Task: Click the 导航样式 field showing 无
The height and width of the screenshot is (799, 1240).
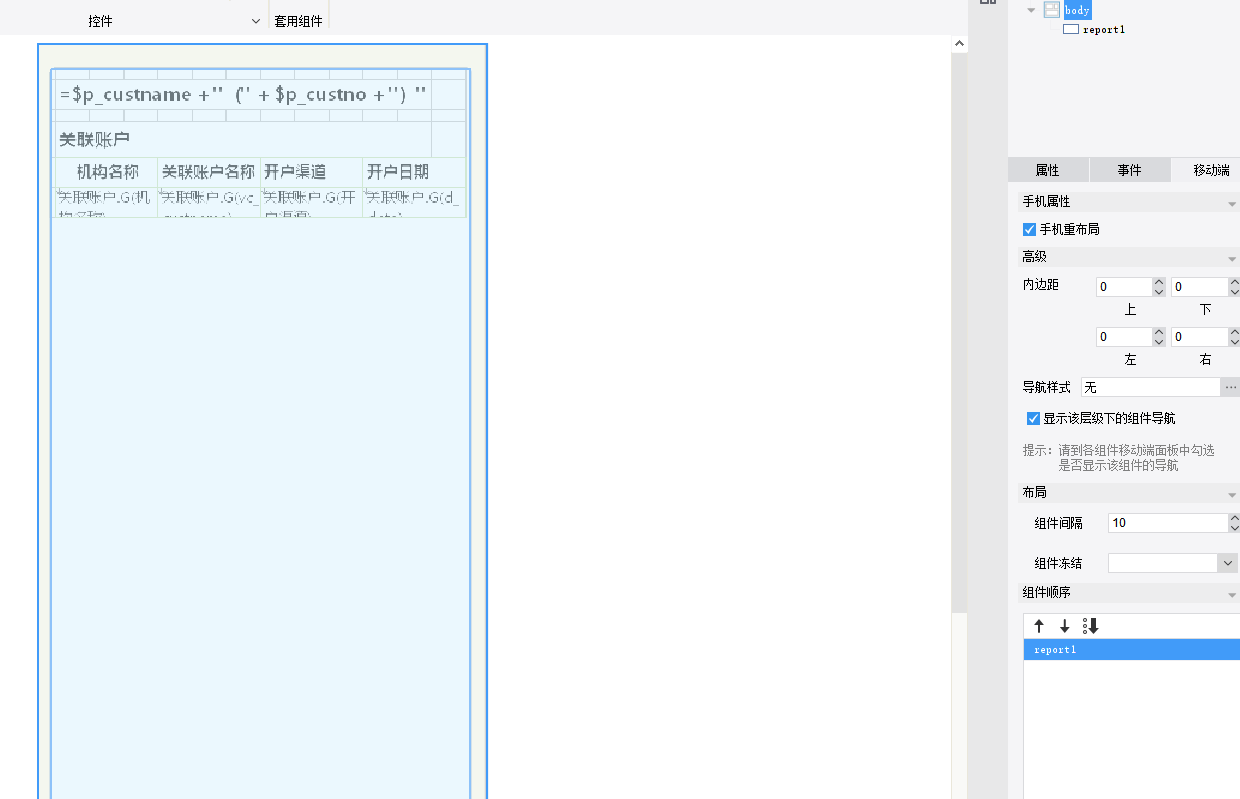Action: point(1150,387)
